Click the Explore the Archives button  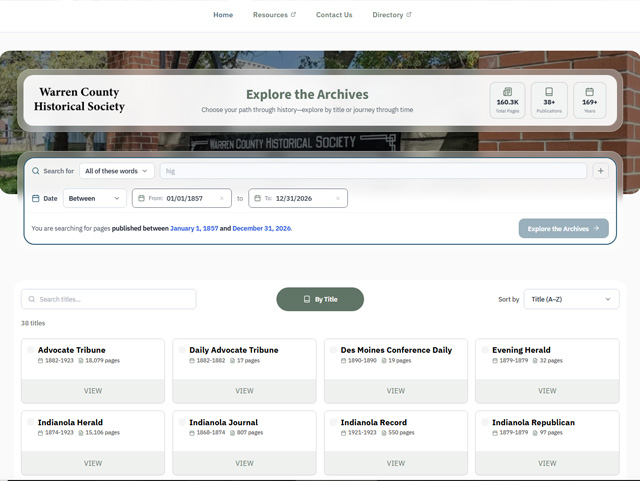pyautogui.click(x=563, y=228)
